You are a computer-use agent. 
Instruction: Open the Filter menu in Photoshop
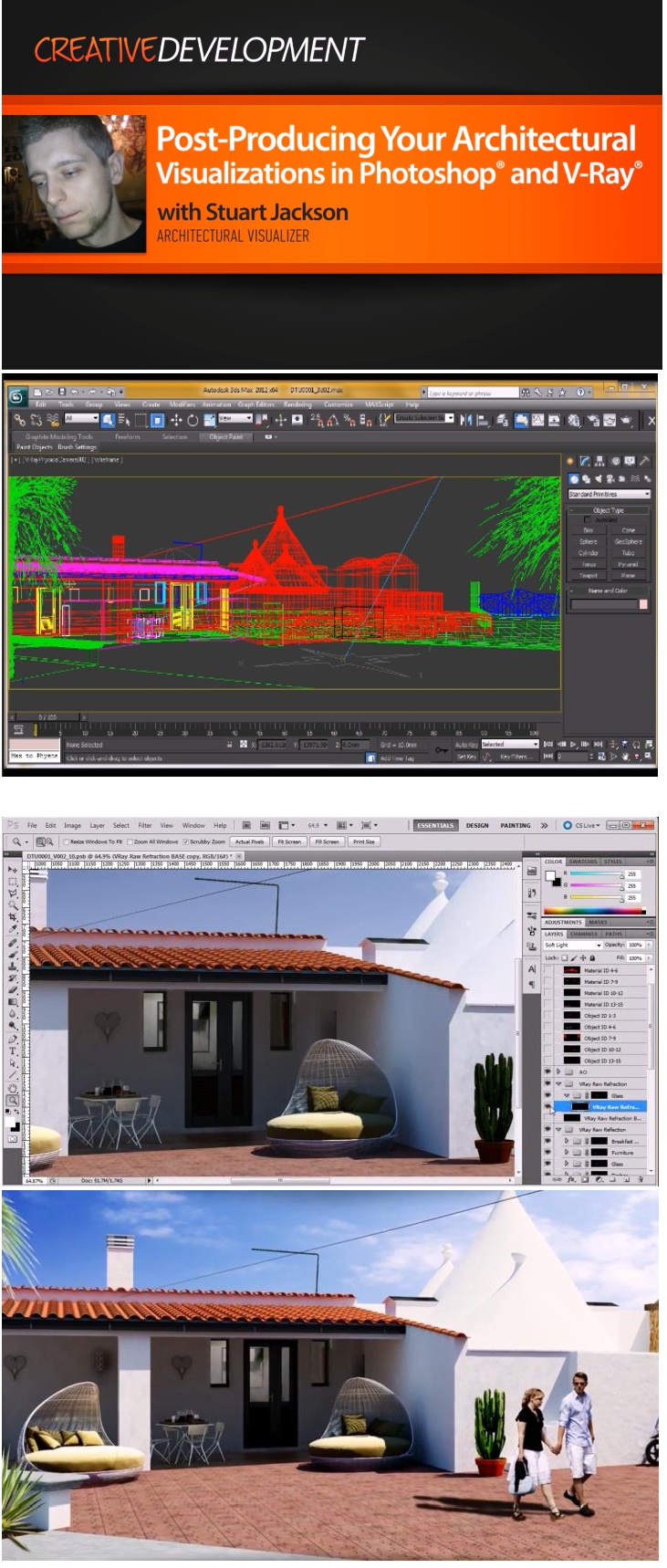point(144,825)
